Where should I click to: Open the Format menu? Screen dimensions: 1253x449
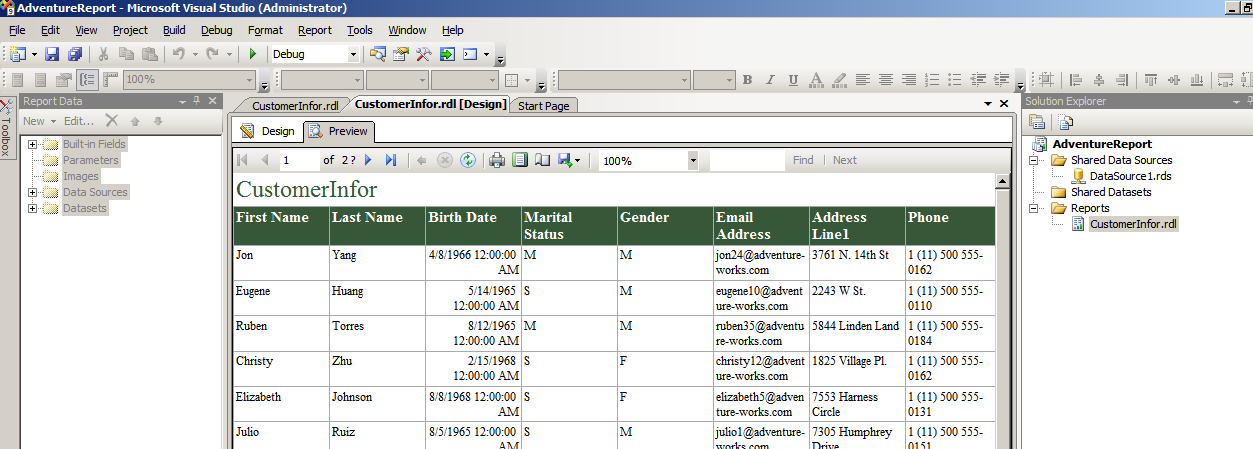point(265,30)
